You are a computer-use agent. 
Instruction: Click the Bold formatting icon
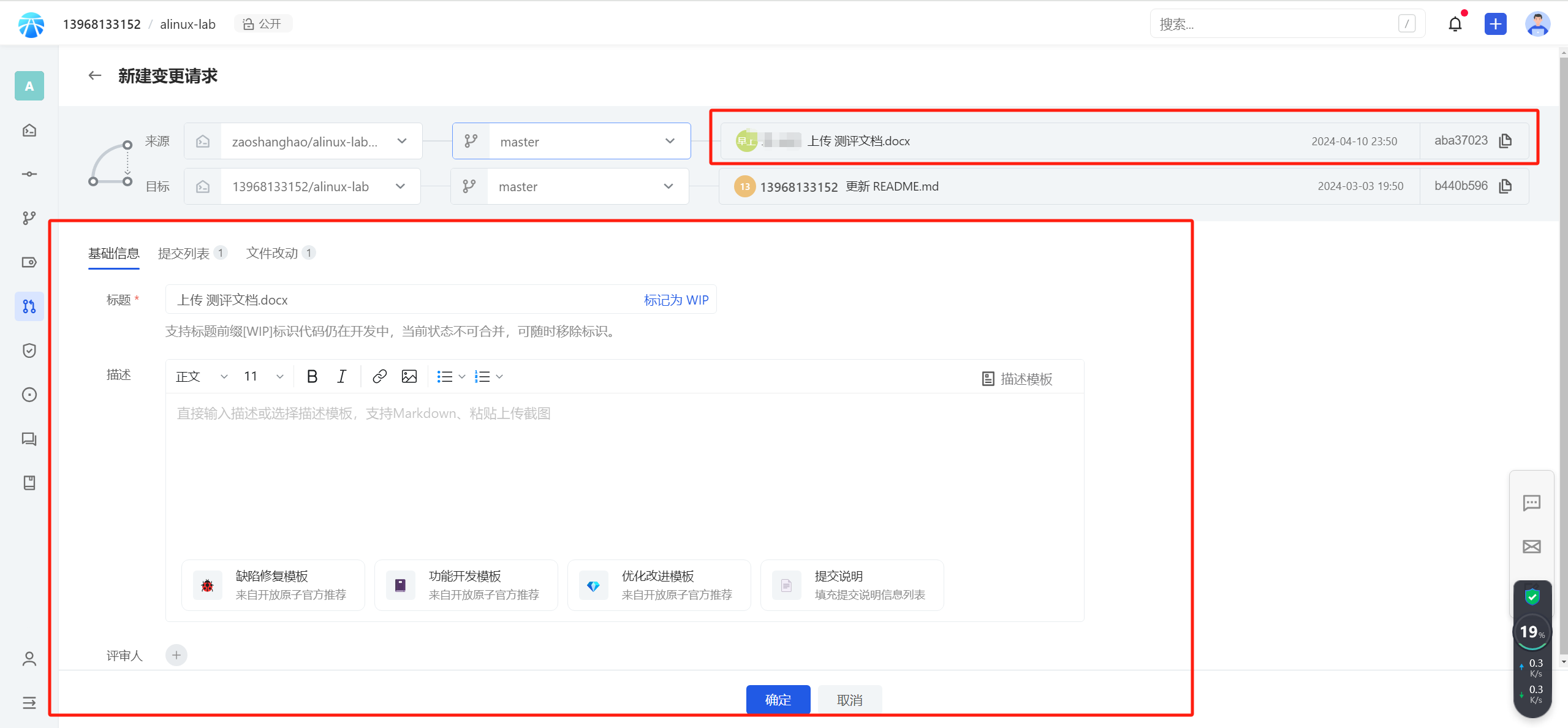pyautogui.click(x=312, y=376)
